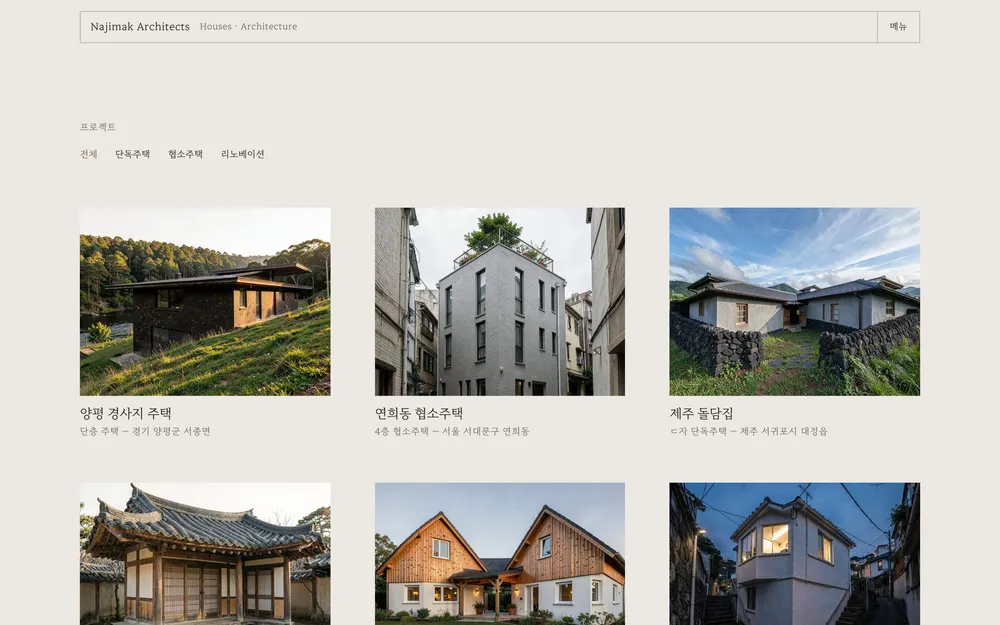Open the 양평 경사지 주택 photo
This screenshot has height=625, width=1000.
[205, 302]
